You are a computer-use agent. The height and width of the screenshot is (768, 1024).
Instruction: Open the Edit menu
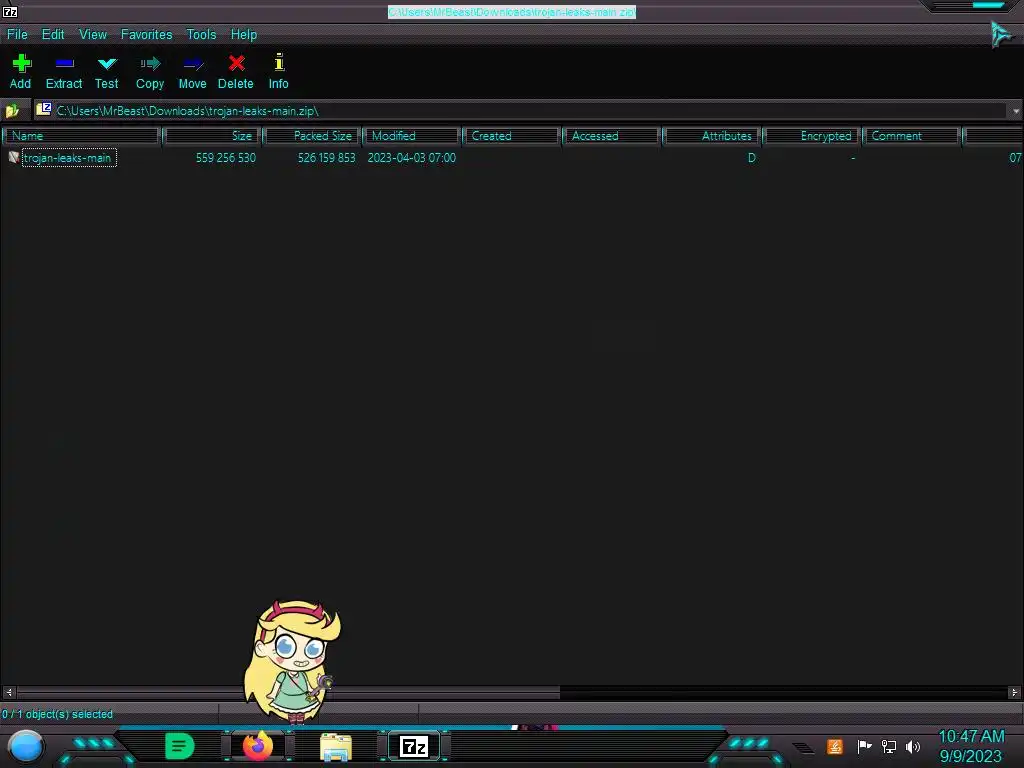click(53, 35)
